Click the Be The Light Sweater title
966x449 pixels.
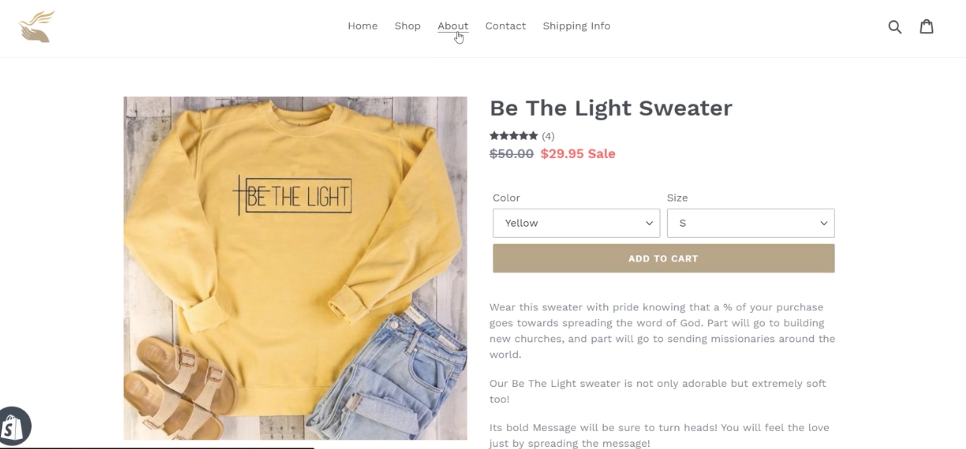click(x=610, y=108)
